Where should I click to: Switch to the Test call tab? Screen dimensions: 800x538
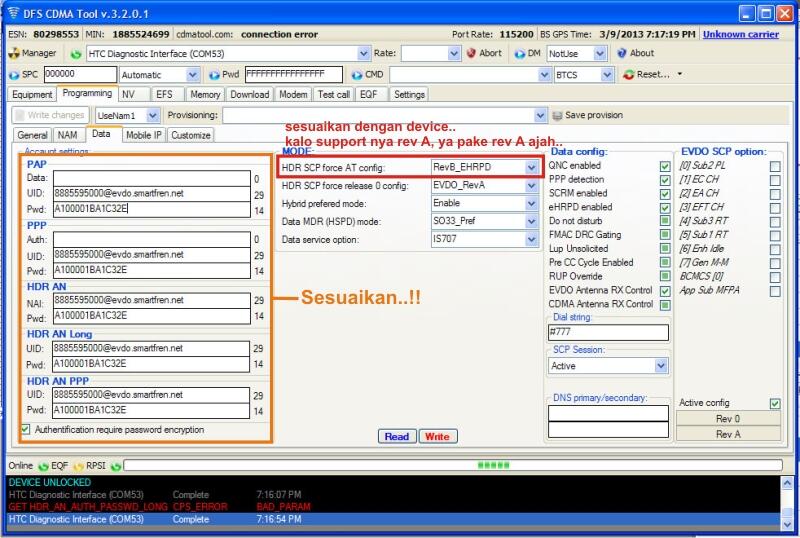[x=334, y=95]
